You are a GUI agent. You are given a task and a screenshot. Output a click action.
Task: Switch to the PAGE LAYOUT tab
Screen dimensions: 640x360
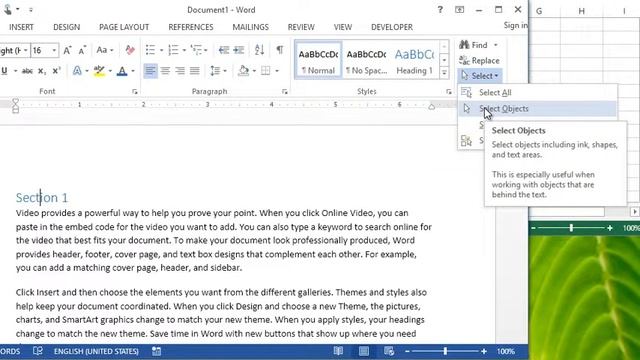(x=124, y=27)
